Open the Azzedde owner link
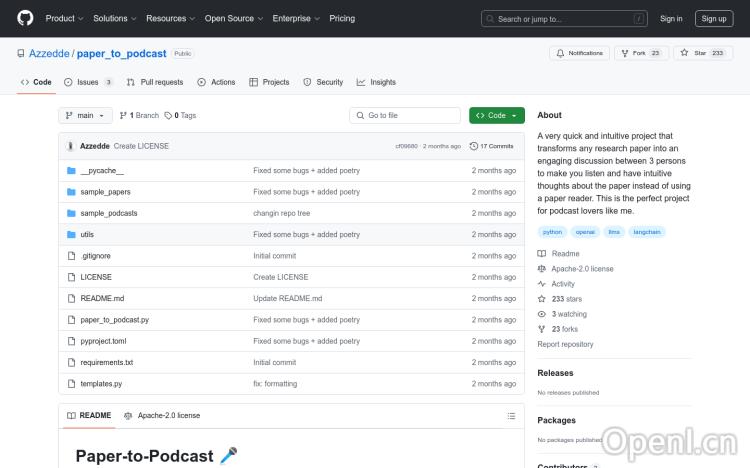750x468 pixels. coord(49,53)
